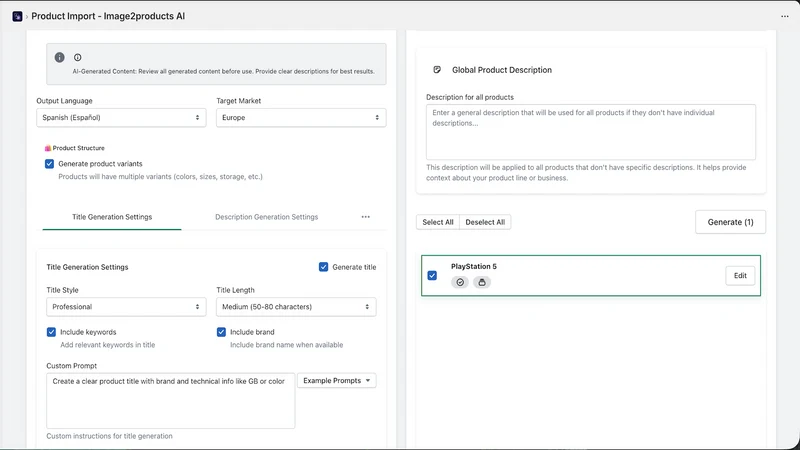Viewport: 800px width, 450px height.
Task: Focus the Description for all products textarea
Action: click(591, 132)
